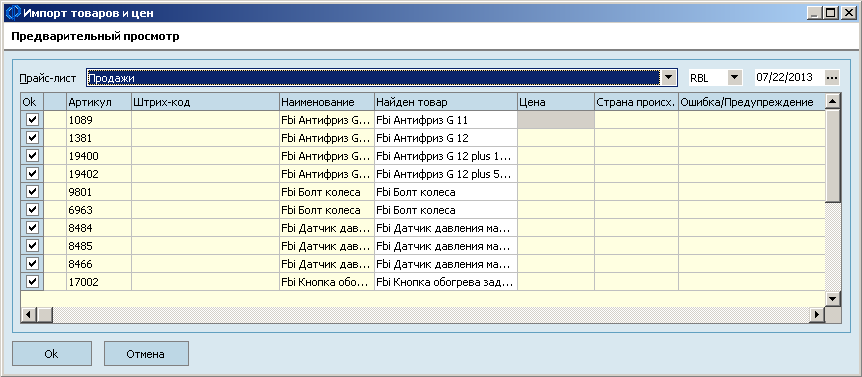Select article cell 8466
The height and width of the screenshot is (377, 862).
(98, 264)
